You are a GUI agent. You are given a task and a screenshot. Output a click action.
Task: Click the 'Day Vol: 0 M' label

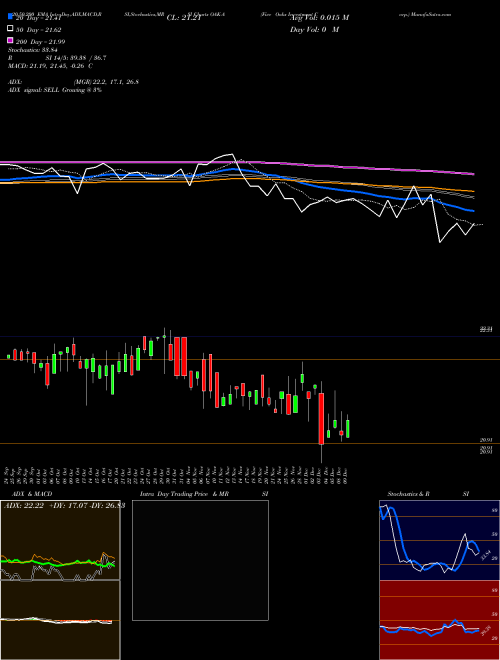314,29
